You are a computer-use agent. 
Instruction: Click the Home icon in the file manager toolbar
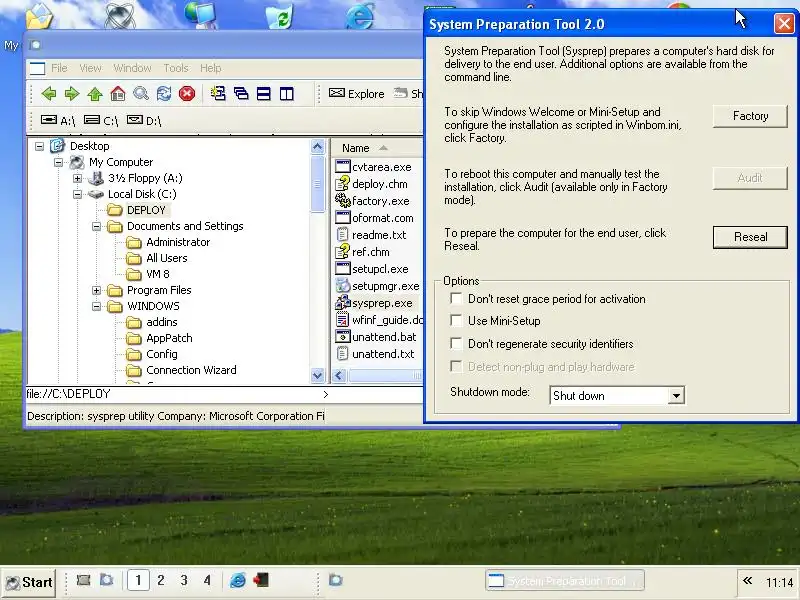[x=118, y=93]
